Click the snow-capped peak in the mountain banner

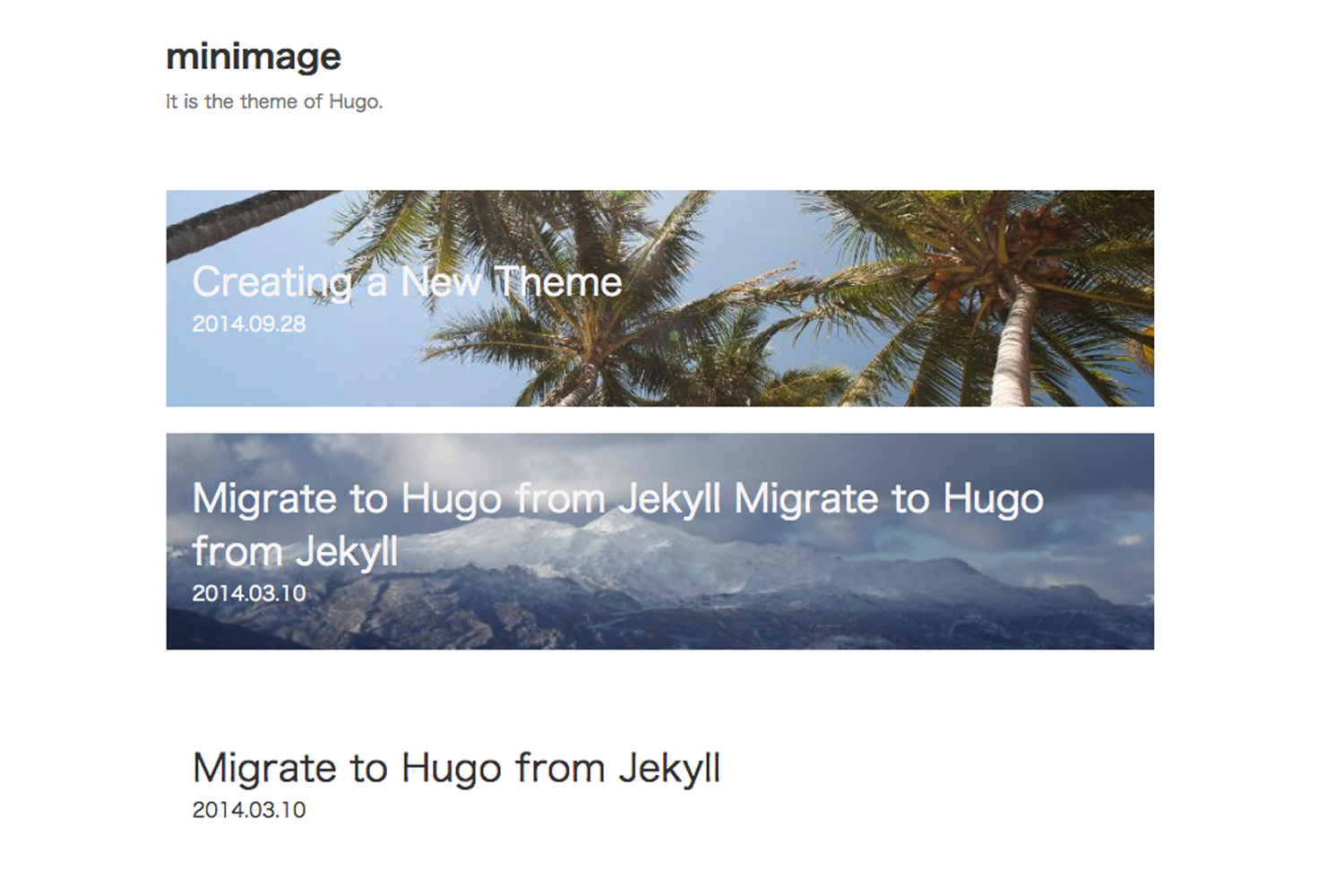[618, 530]
